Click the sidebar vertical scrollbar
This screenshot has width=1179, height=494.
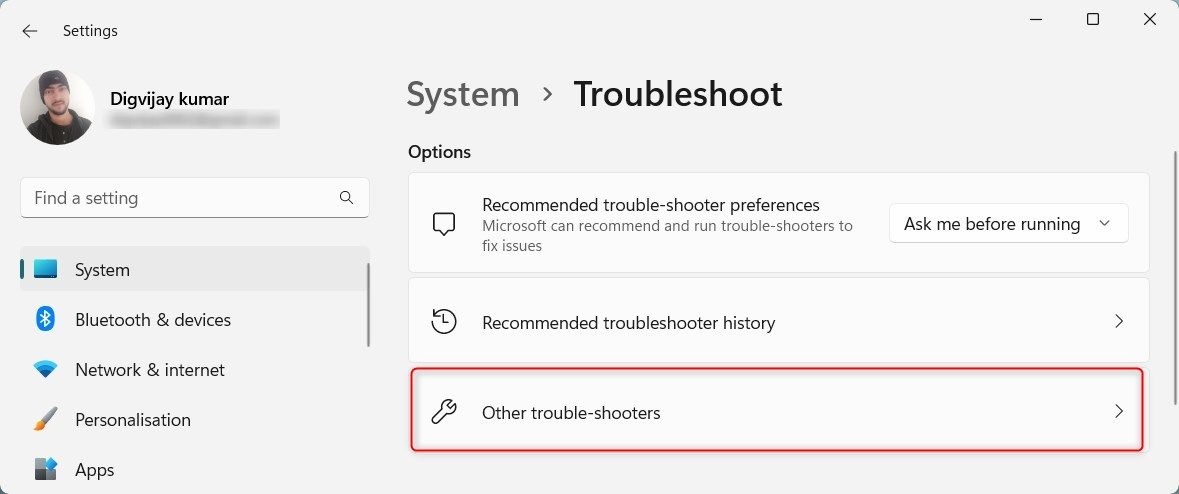click(368, 305)
